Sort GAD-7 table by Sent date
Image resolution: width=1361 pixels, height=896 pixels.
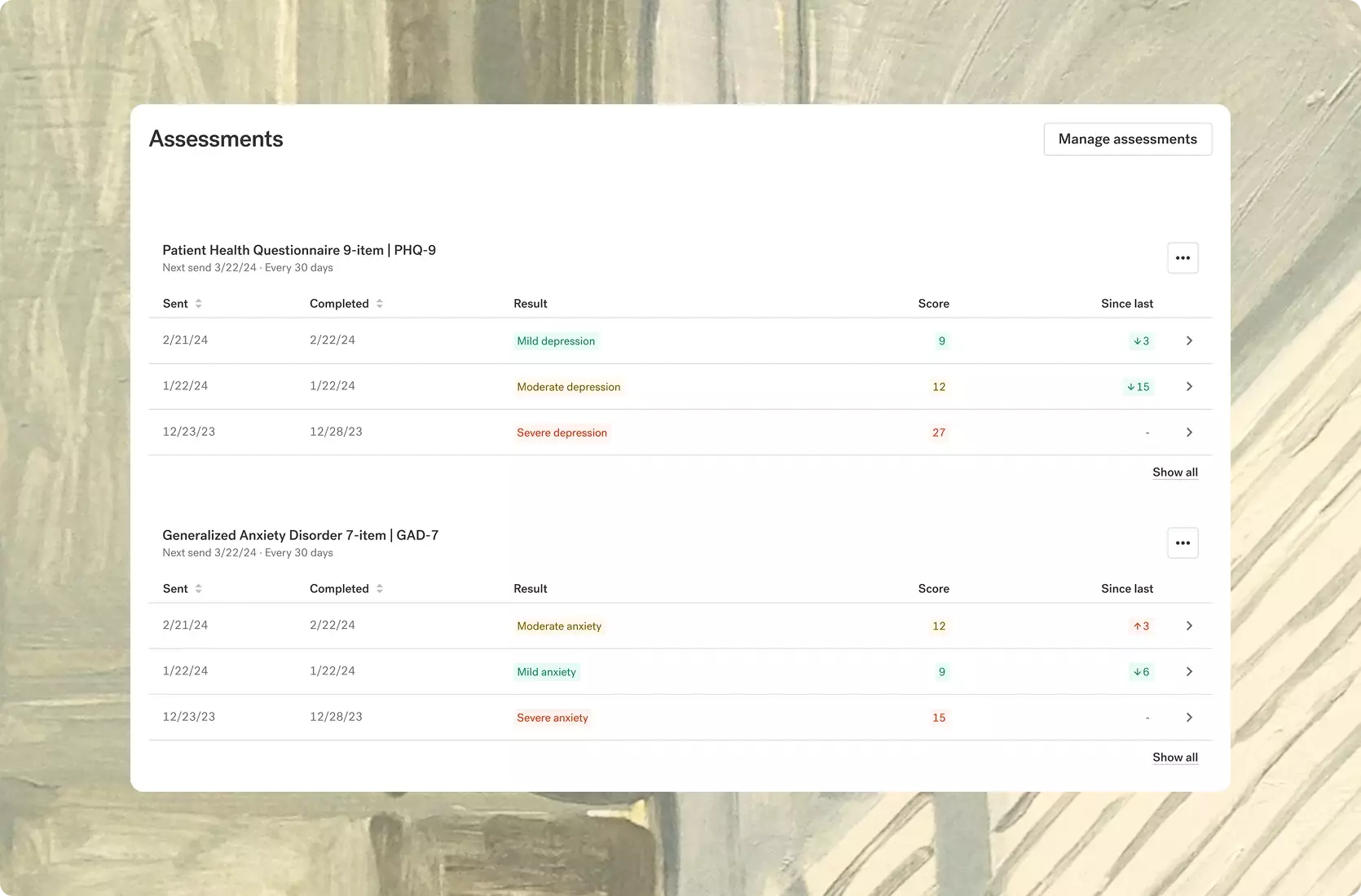pyautogui.click(x=198, y=589)
